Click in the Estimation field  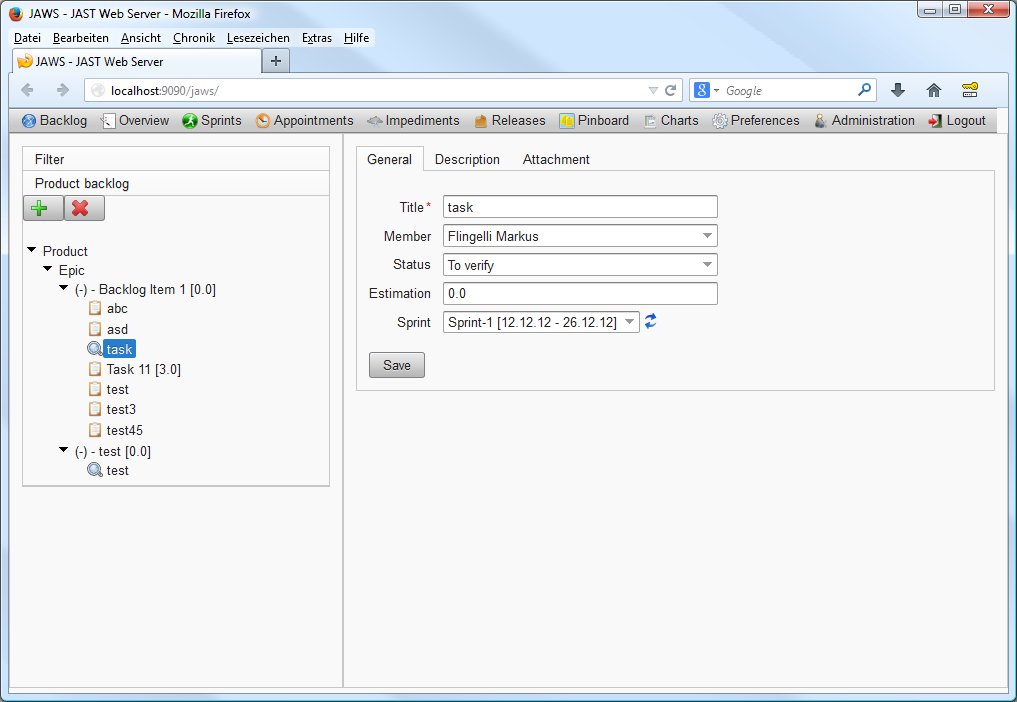pos(580,293)
